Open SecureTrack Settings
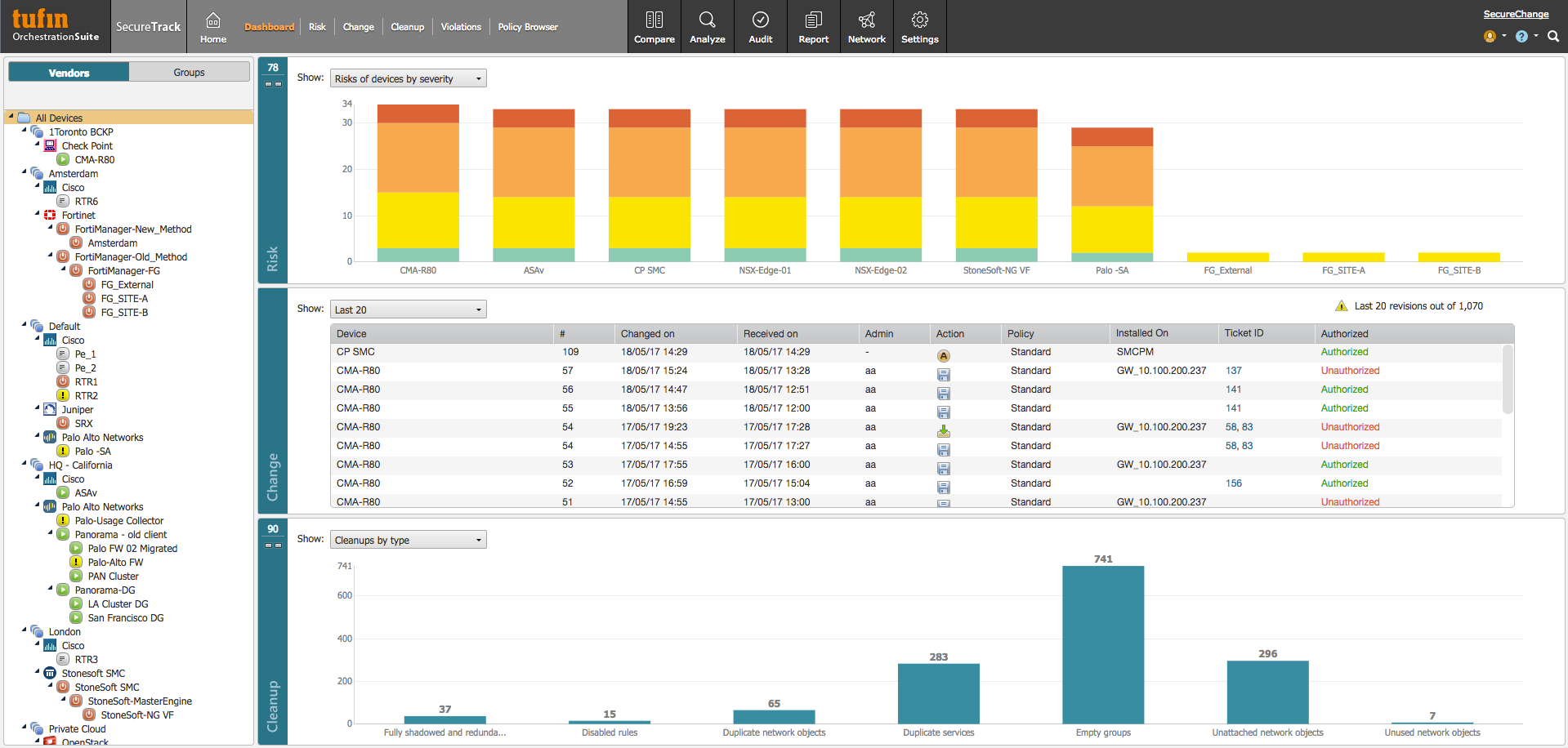1568x748 pixels. point(919,26)
